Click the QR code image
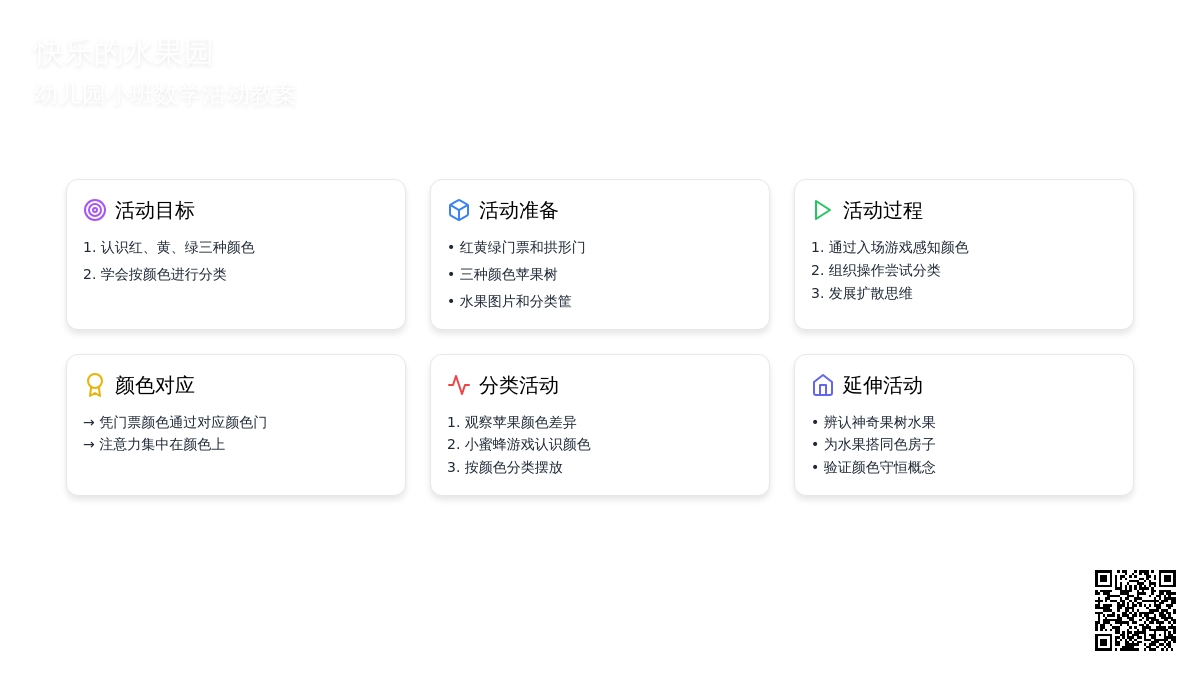Screen dimensions: 1200x675 (x=1135, y=610)
